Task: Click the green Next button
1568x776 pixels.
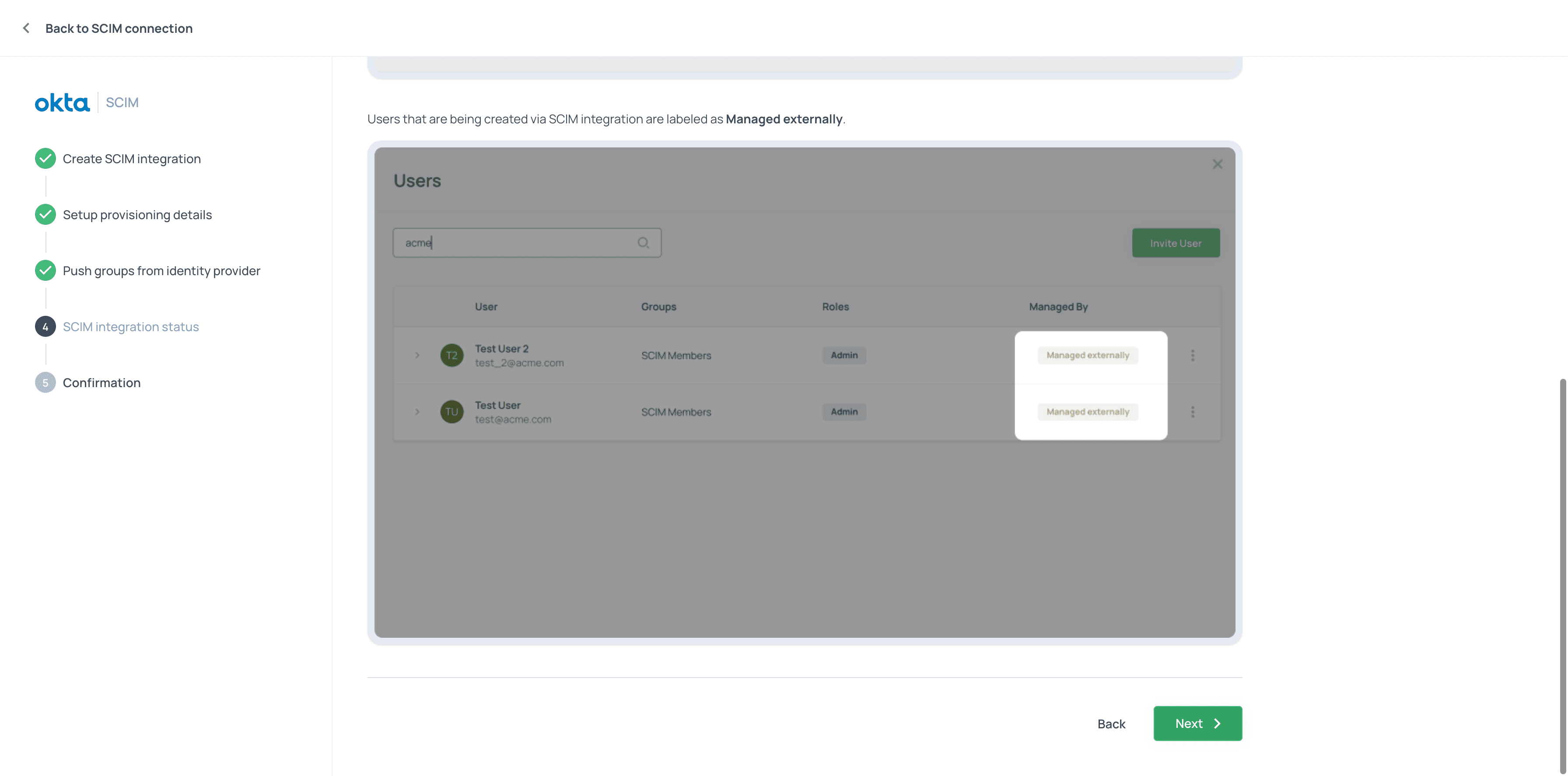Action: pyautogui.click(x=1197, y=724)
